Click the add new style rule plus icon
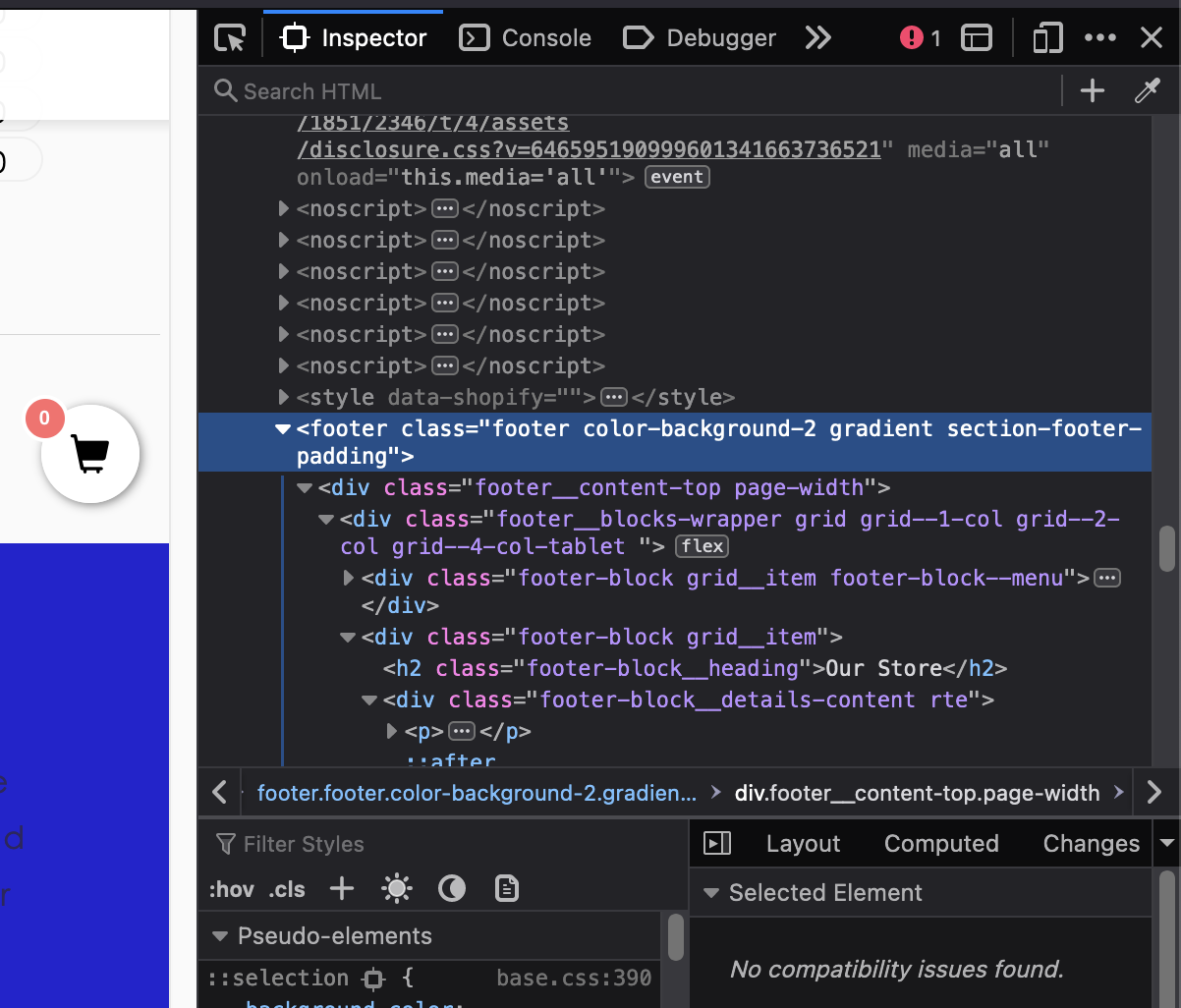 [342, 889]
